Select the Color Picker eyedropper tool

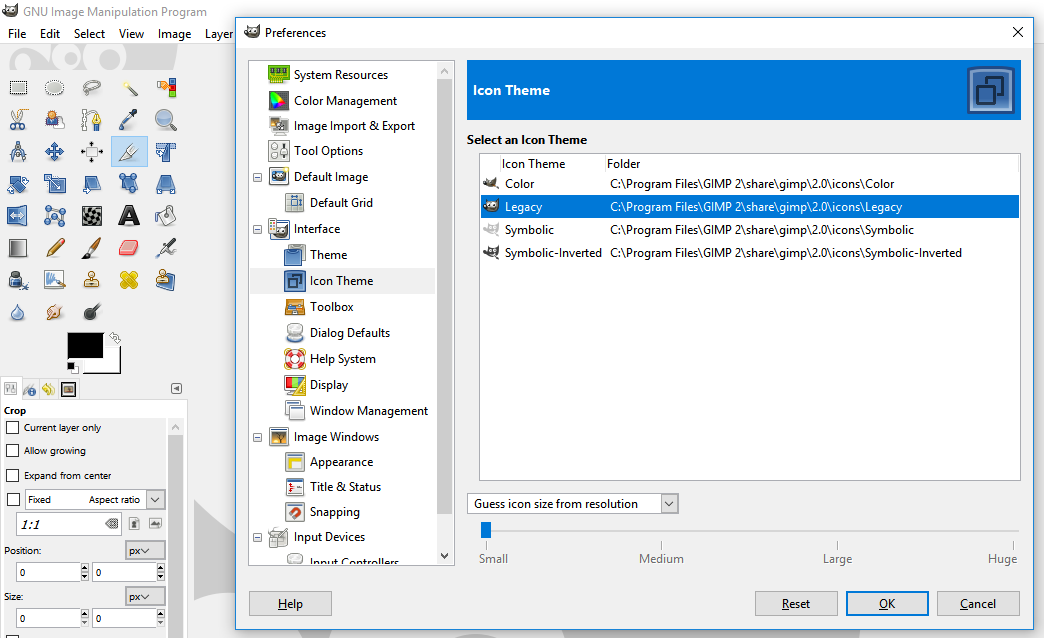click(129, 120)
